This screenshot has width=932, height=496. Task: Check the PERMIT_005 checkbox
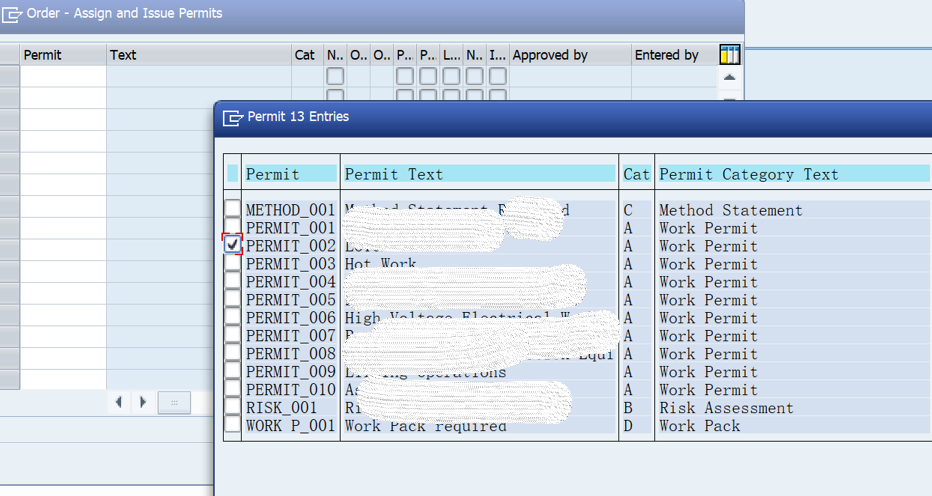coord(232,299)
